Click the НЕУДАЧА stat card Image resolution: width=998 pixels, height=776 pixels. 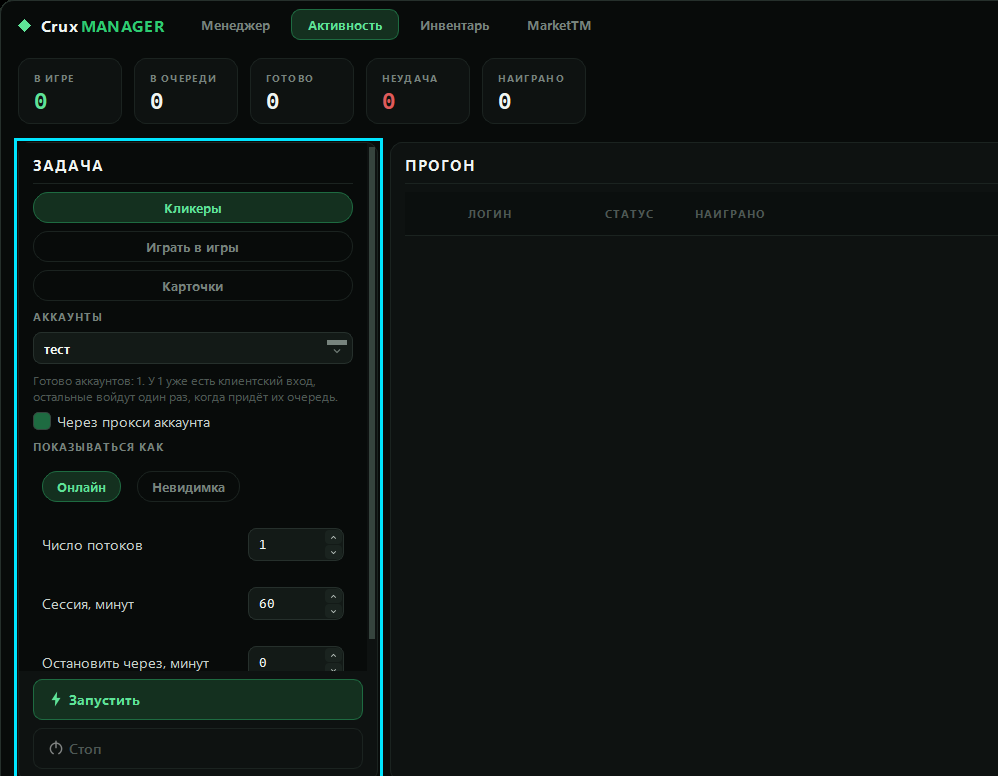click(x=418, y=91)
